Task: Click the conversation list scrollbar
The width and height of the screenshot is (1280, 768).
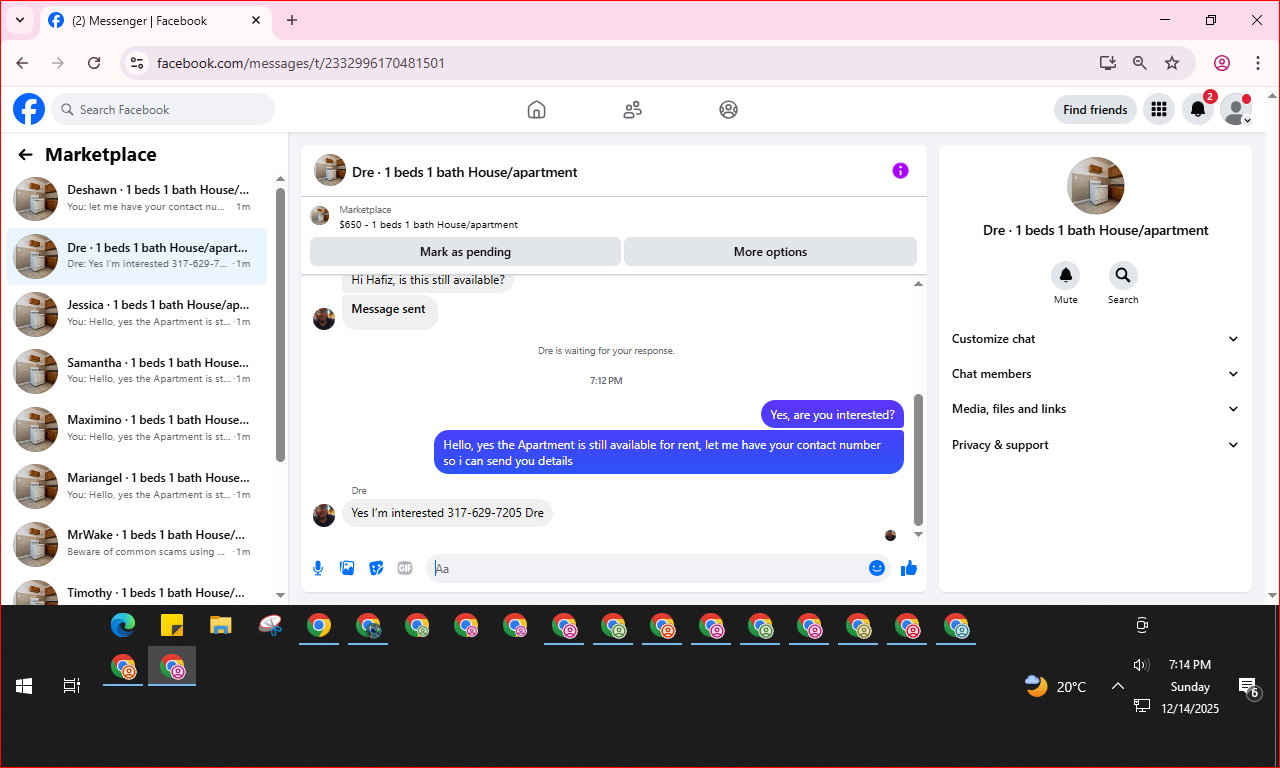Action: coord(281,325)
